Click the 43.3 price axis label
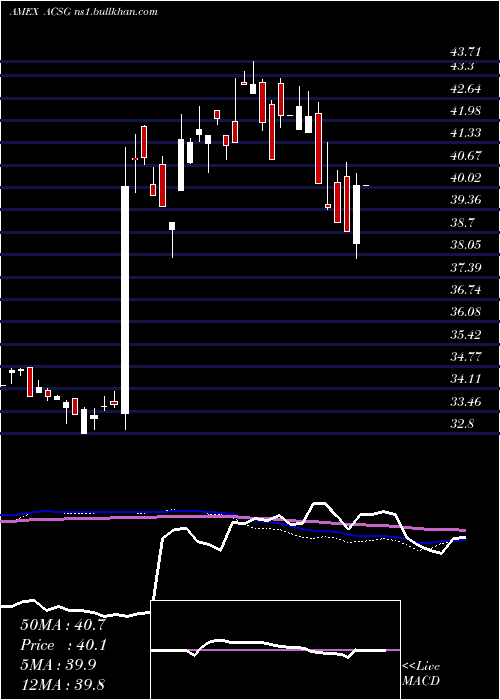Viewport: 500px width, 700px height. coord(462,67)
